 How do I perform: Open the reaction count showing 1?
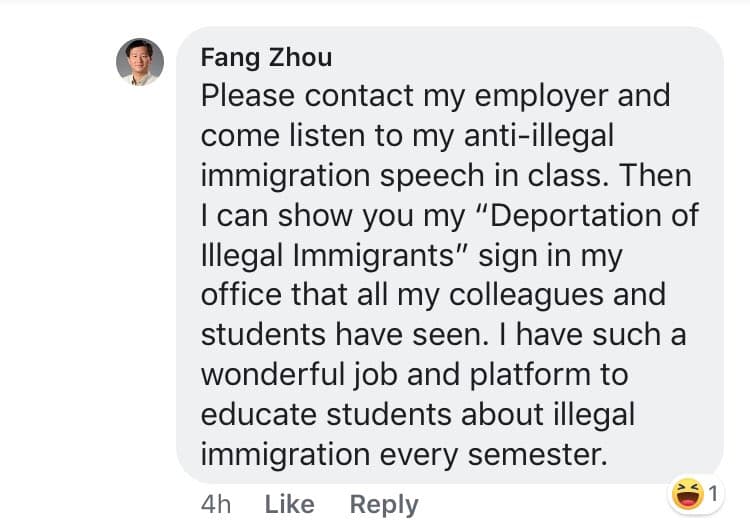pos(714,493)
